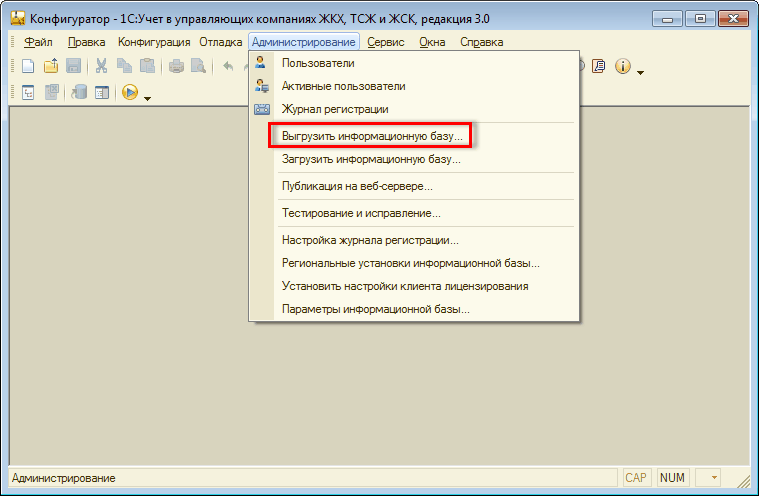Click the Update database configuration icon
759x496 pixels.
pyautogui.click(x=79, y=92)
